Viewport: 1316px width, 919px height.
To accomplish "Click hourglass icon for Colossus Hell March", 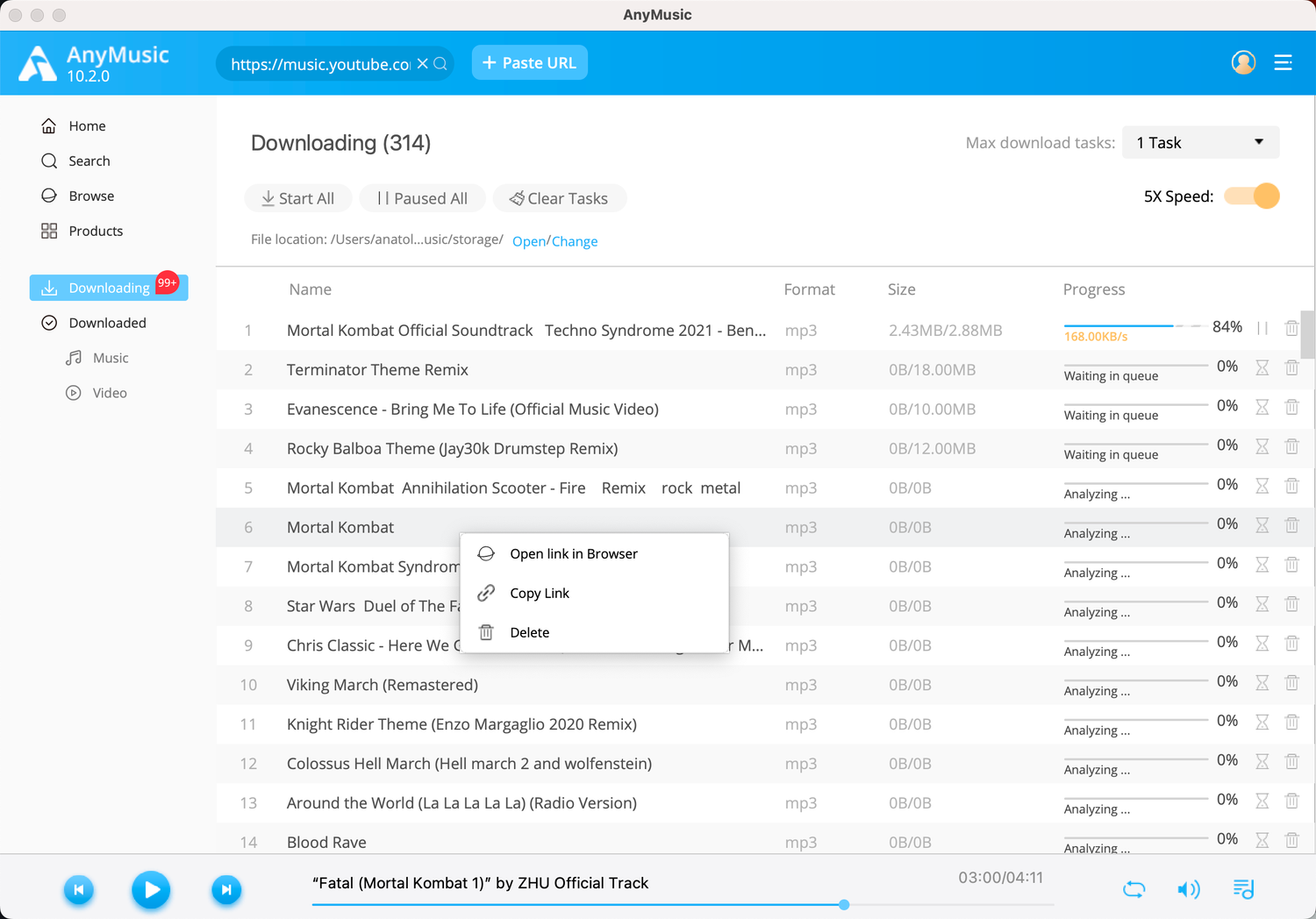I will click(1262, 762).
